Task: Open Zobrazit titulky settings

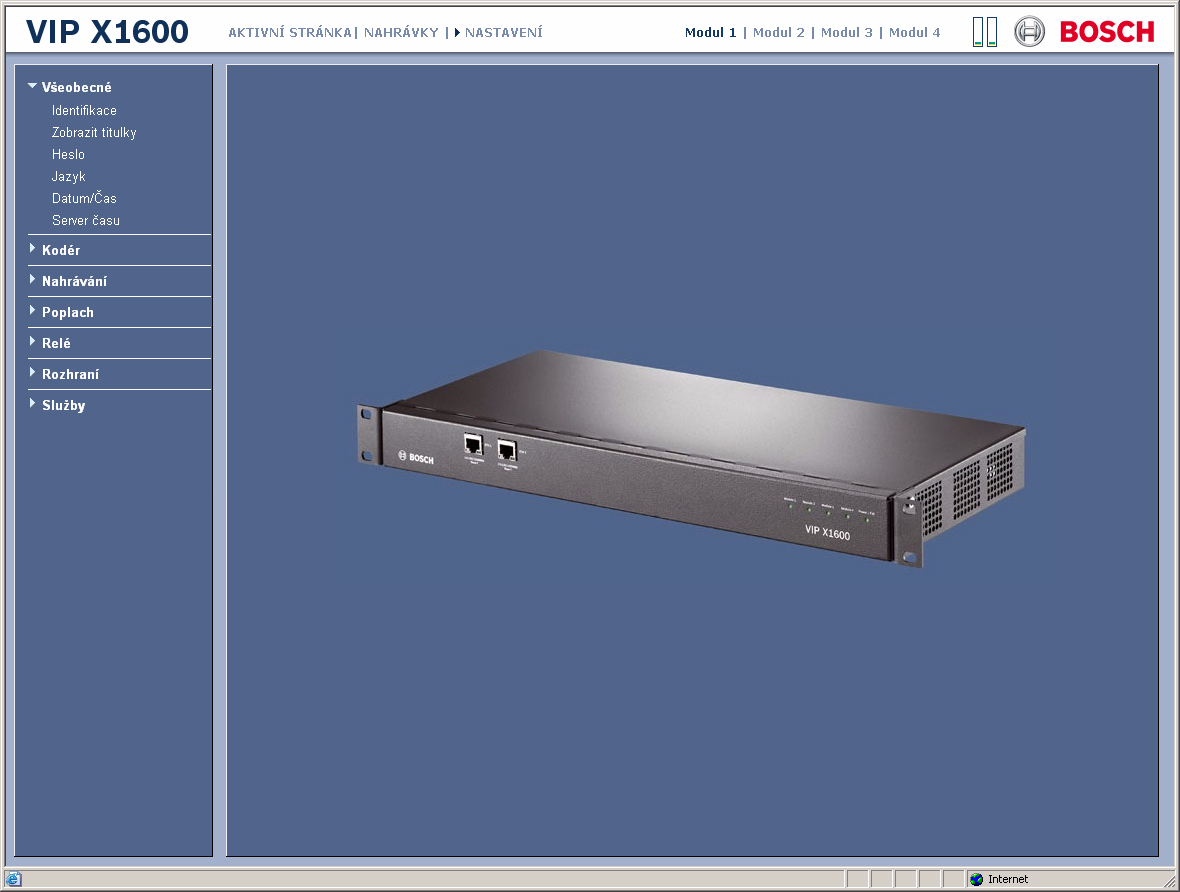Action: click(94, 132)
